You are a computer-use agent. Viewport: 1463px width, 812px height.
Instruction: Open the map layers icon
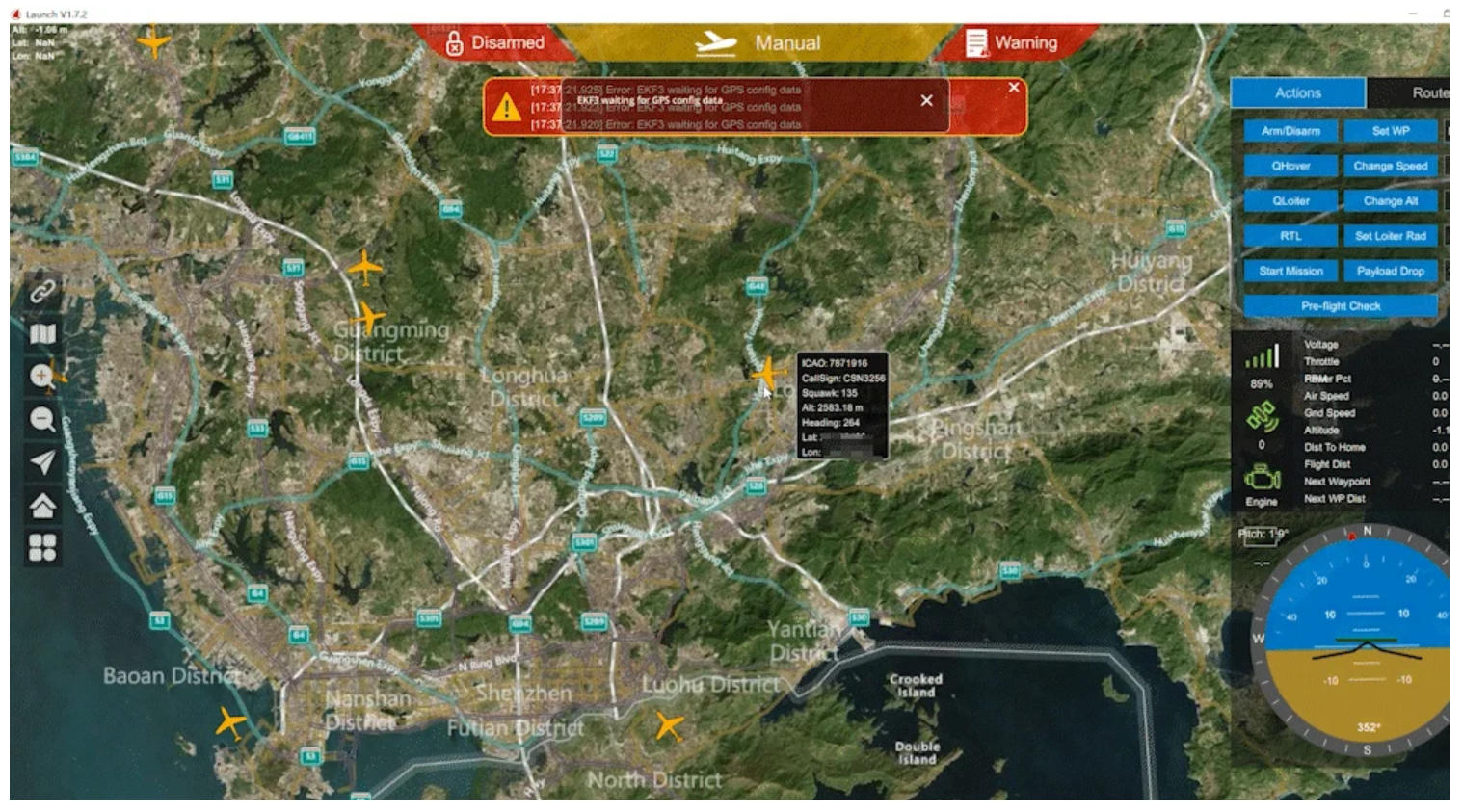[x=42, y=334]
